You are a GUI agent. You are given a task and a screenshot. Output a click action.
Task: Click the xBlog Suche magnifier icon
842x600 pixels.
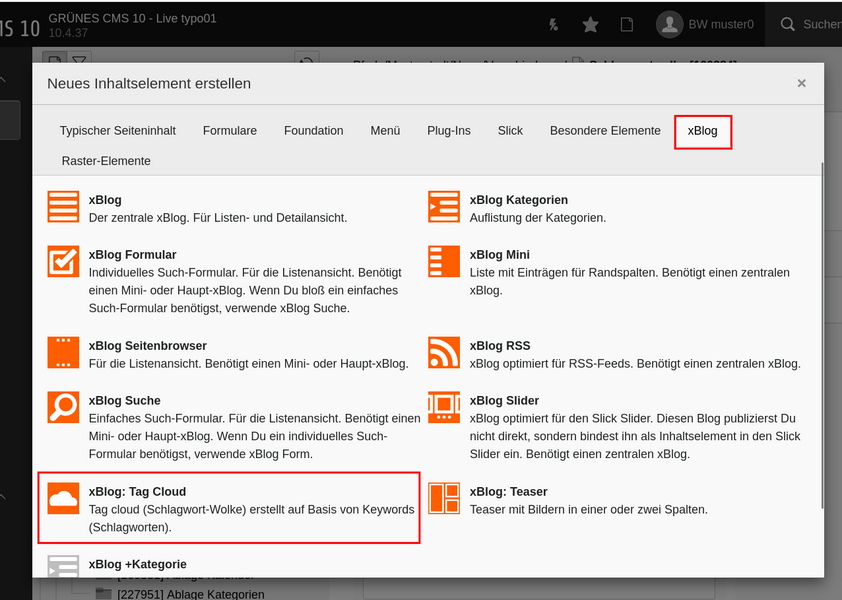tap(63, 407)
